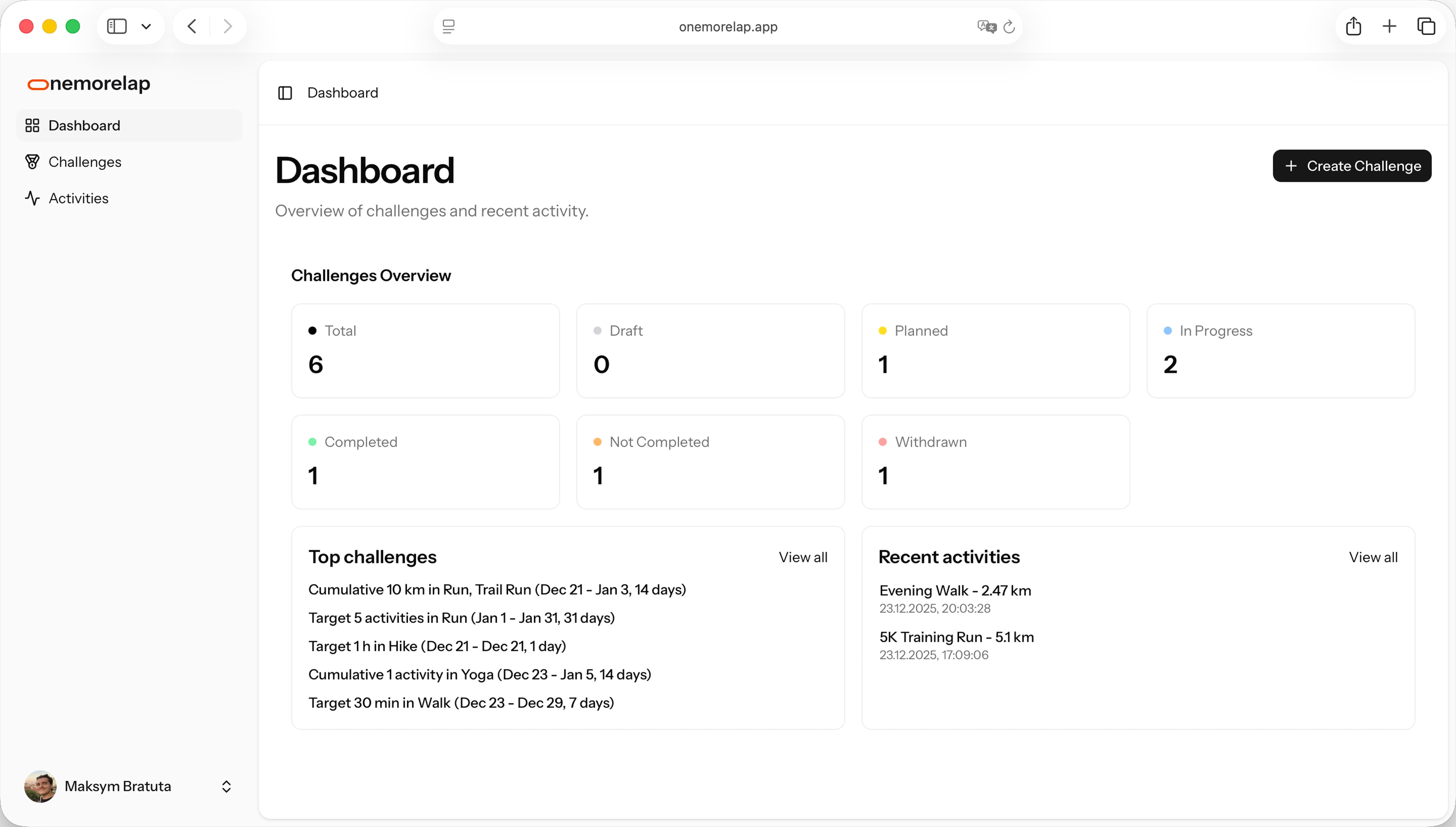Open a new tab with the plus icon

(x=1389, y=26)
